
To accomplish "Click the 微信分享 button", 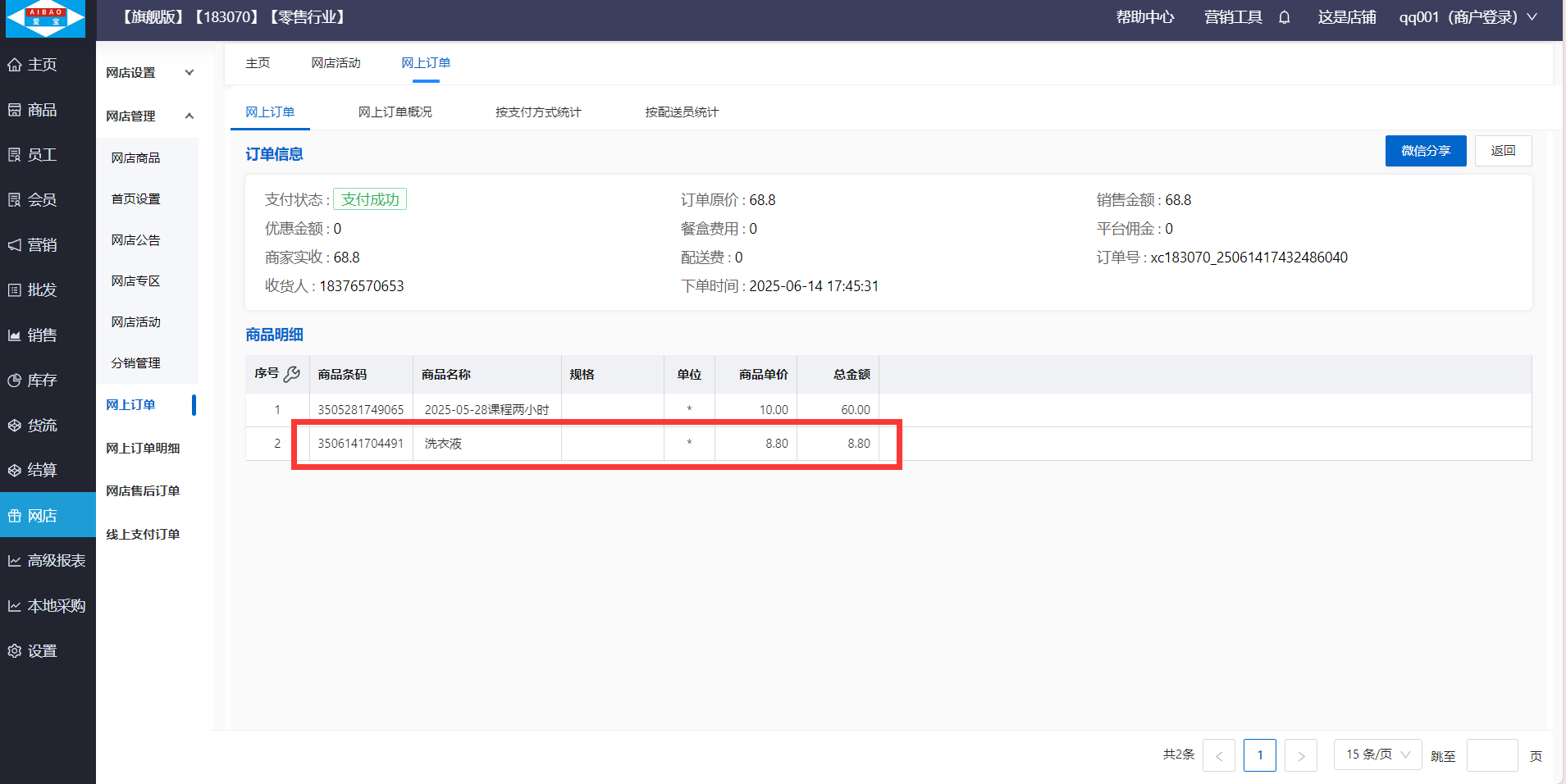I will [1425, 151].
